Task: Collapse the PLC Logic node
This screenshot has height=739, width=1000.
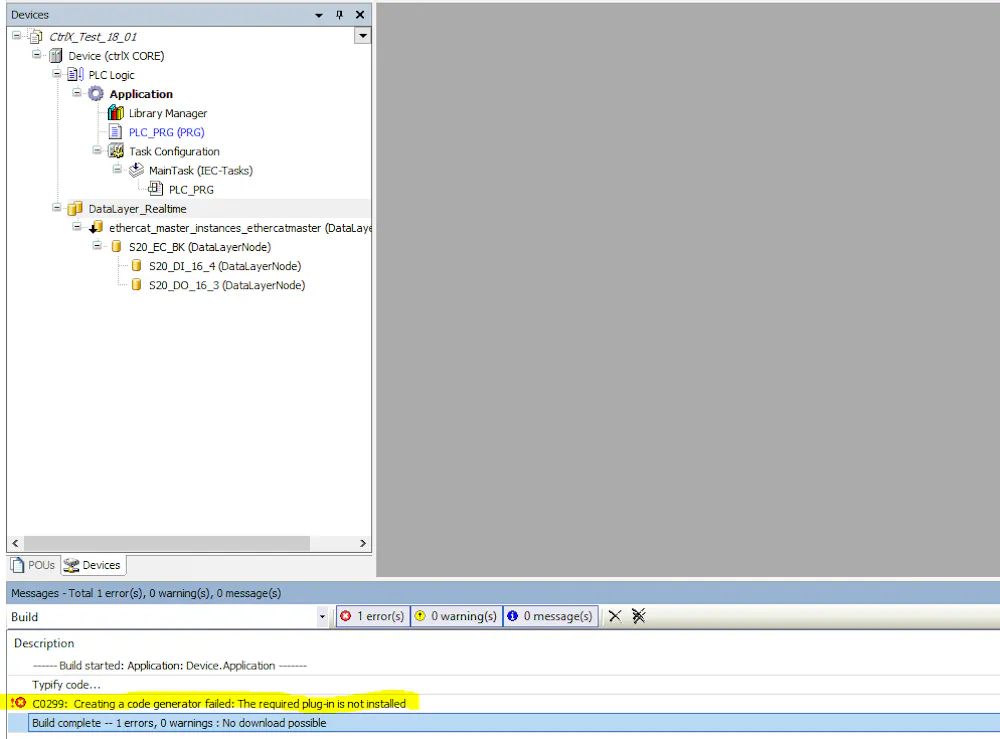Action: point(56,74)
